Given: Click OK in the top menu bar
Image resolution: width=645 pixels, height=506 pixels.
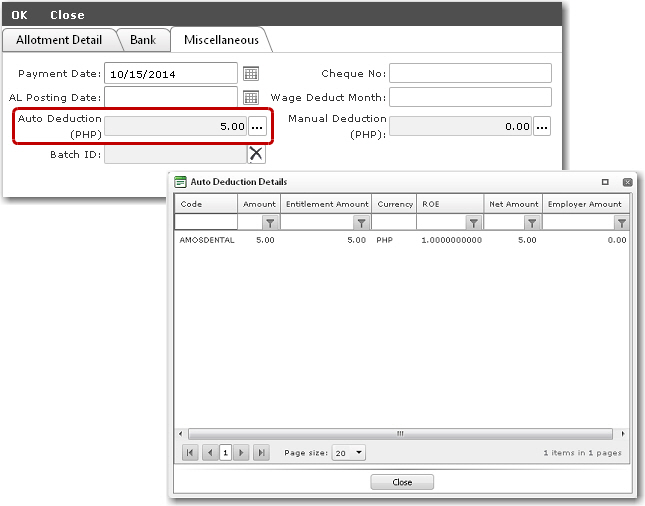Looking at the screenshot, I should [x=19, y=15].
